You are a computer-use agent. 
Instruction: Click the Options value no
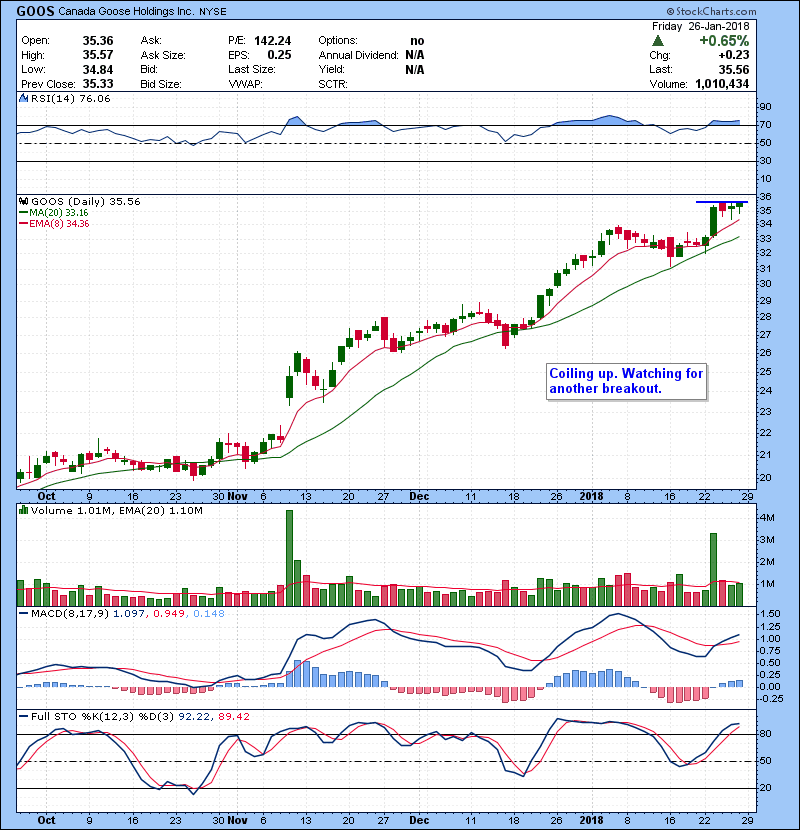tap(417, 41)
